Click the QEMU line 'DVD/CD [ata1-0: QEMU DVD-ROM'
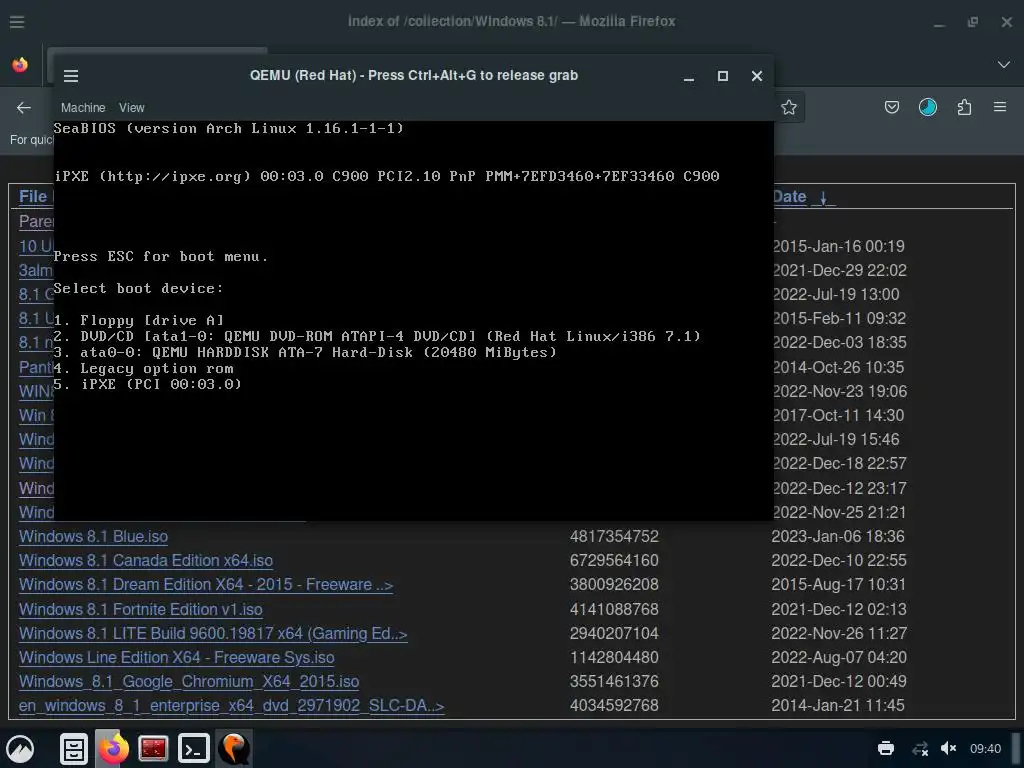Image resolution: width=1024 pixels, height=768 pixels. 377,336
